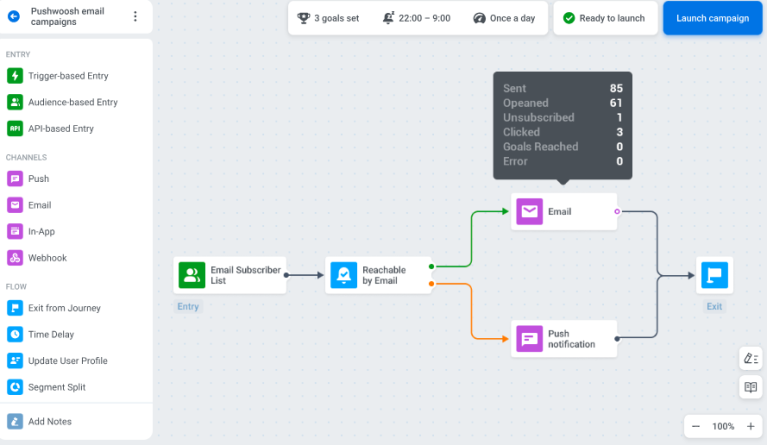Click the Unsubscribed 1 statistic in tooltip

(x=563, y=118)
